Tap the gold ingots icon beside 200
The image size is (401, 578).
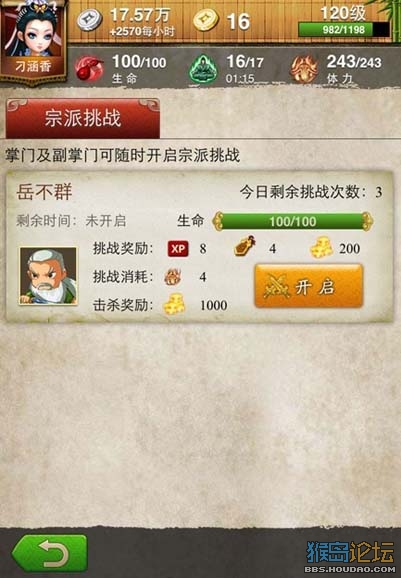(322, 247)
